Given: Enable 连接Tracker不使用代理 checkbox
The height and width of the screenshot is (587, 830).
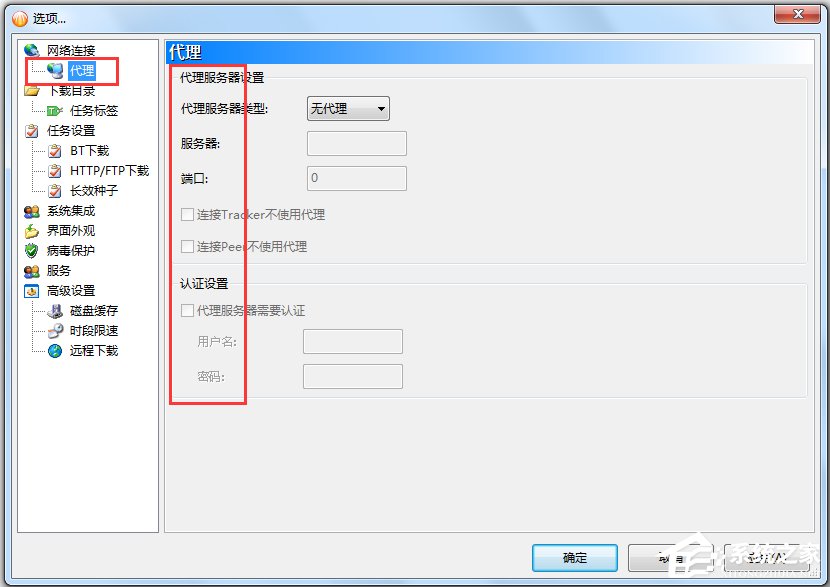Looking at the screenshot, I should coord(187,214).
